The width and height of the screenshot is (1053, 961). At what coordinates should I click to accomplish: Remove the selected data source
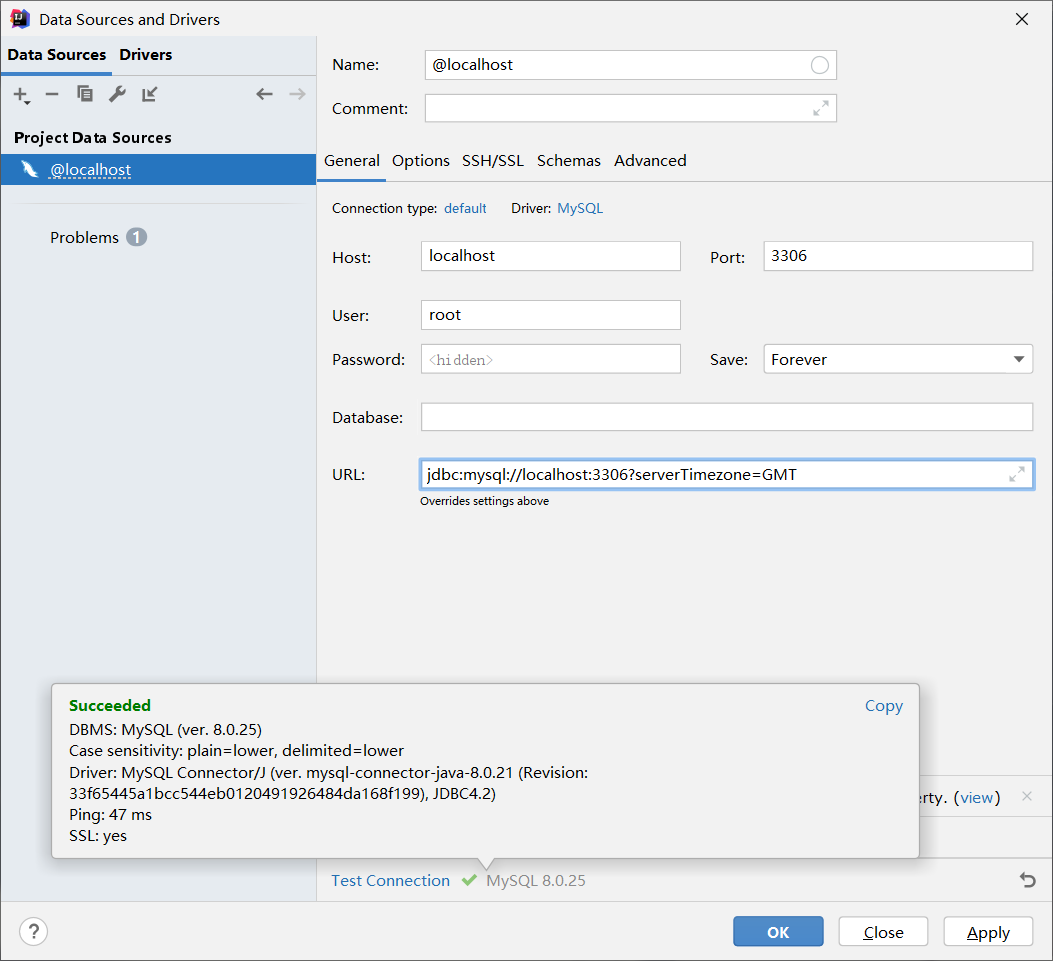[x=52, y=94]
